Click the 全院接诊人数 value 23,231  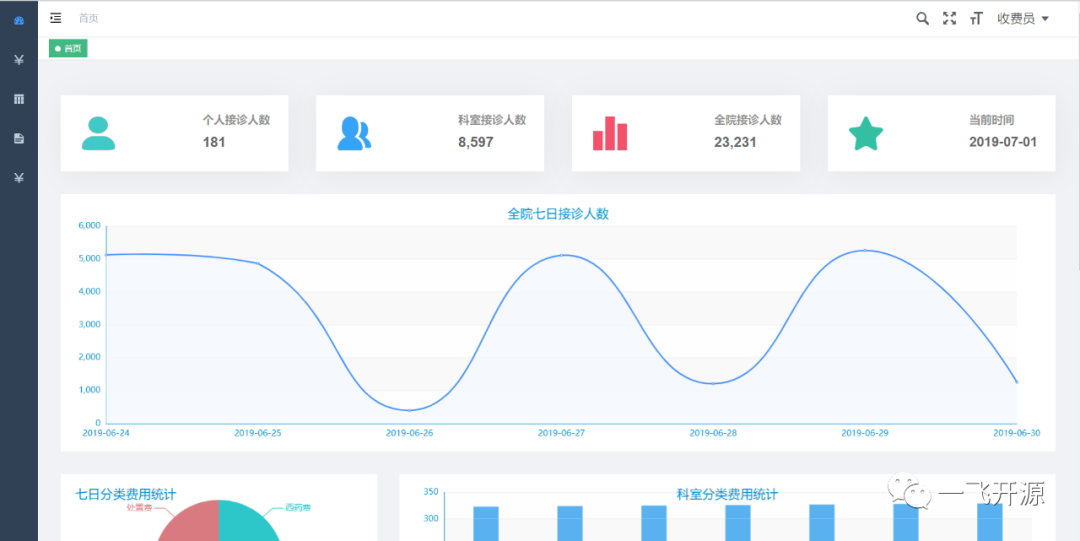click(x=734, y=142)
